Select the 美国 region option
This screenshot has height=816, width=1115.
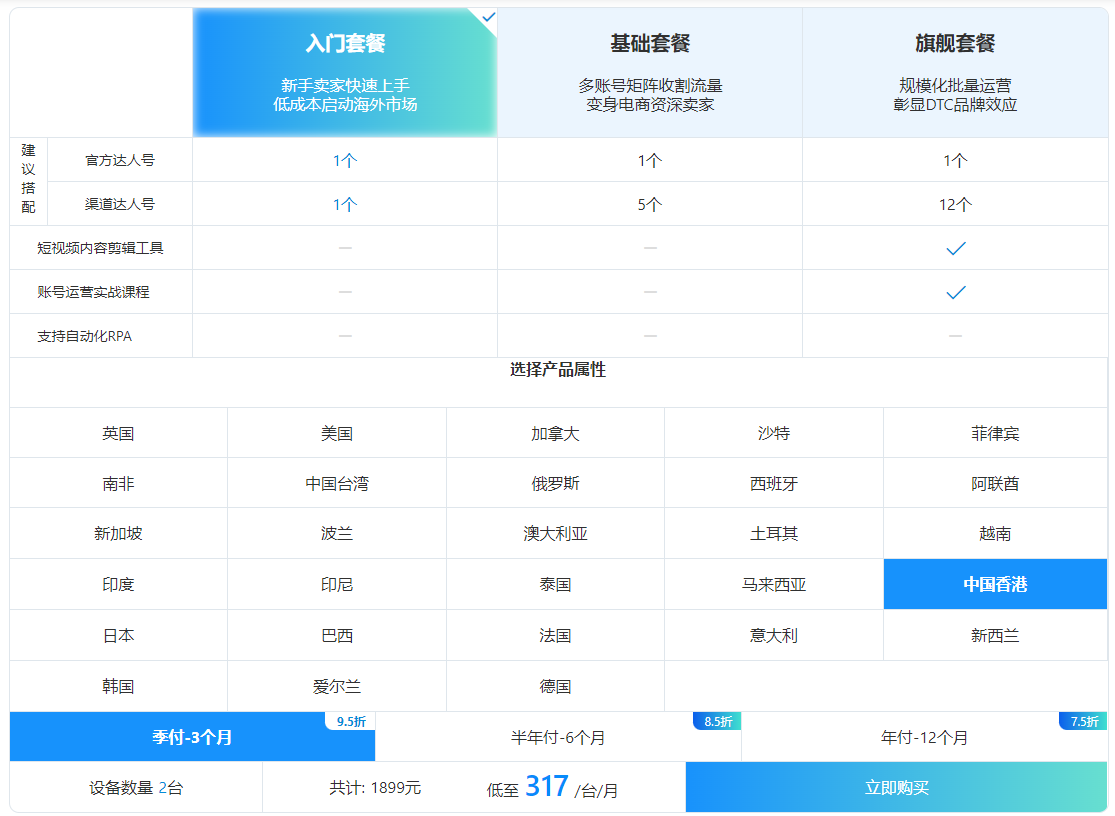pyautogui.click(x=338, y=432)
